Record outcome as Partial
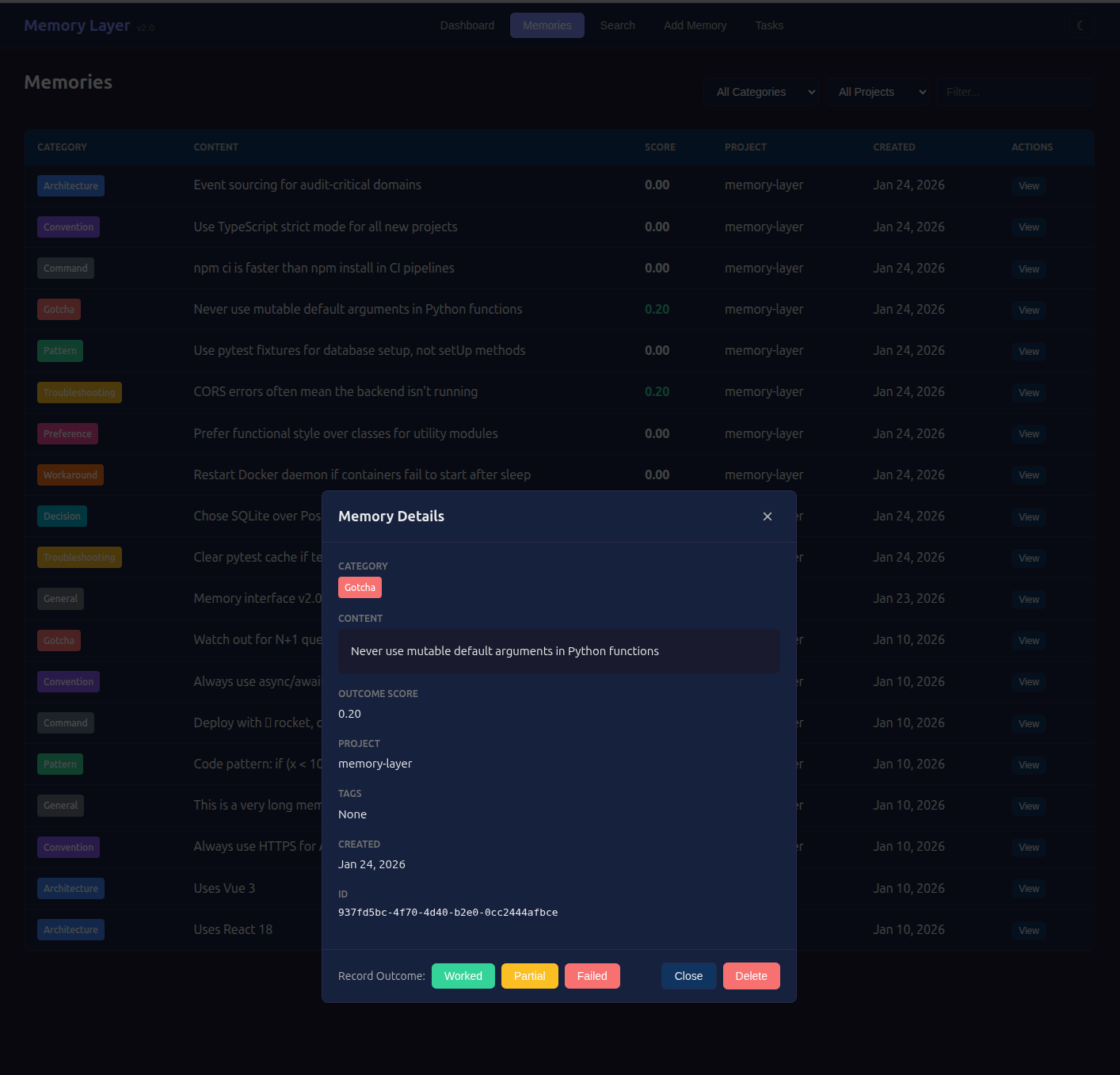Screen dimensions: 1120x1075 coord(530,976)
